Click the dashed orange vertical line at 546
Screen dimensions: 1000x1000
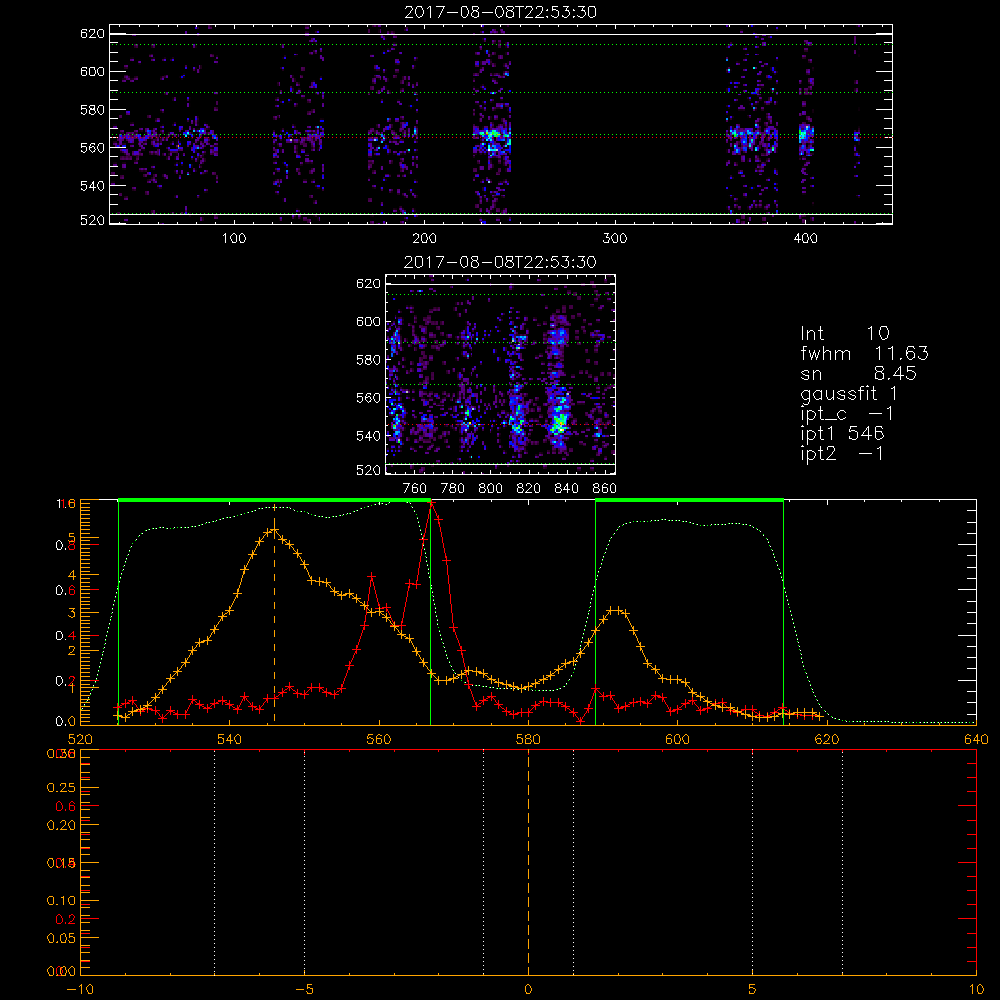[x=274, y=614]
